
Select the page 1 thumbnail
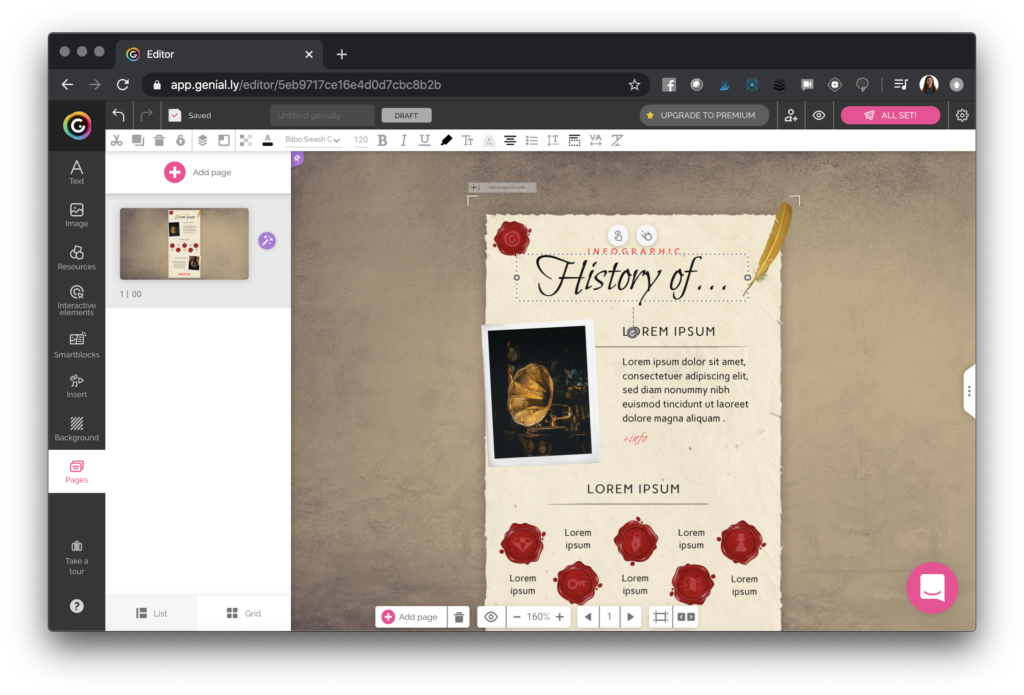pos(184,243)
